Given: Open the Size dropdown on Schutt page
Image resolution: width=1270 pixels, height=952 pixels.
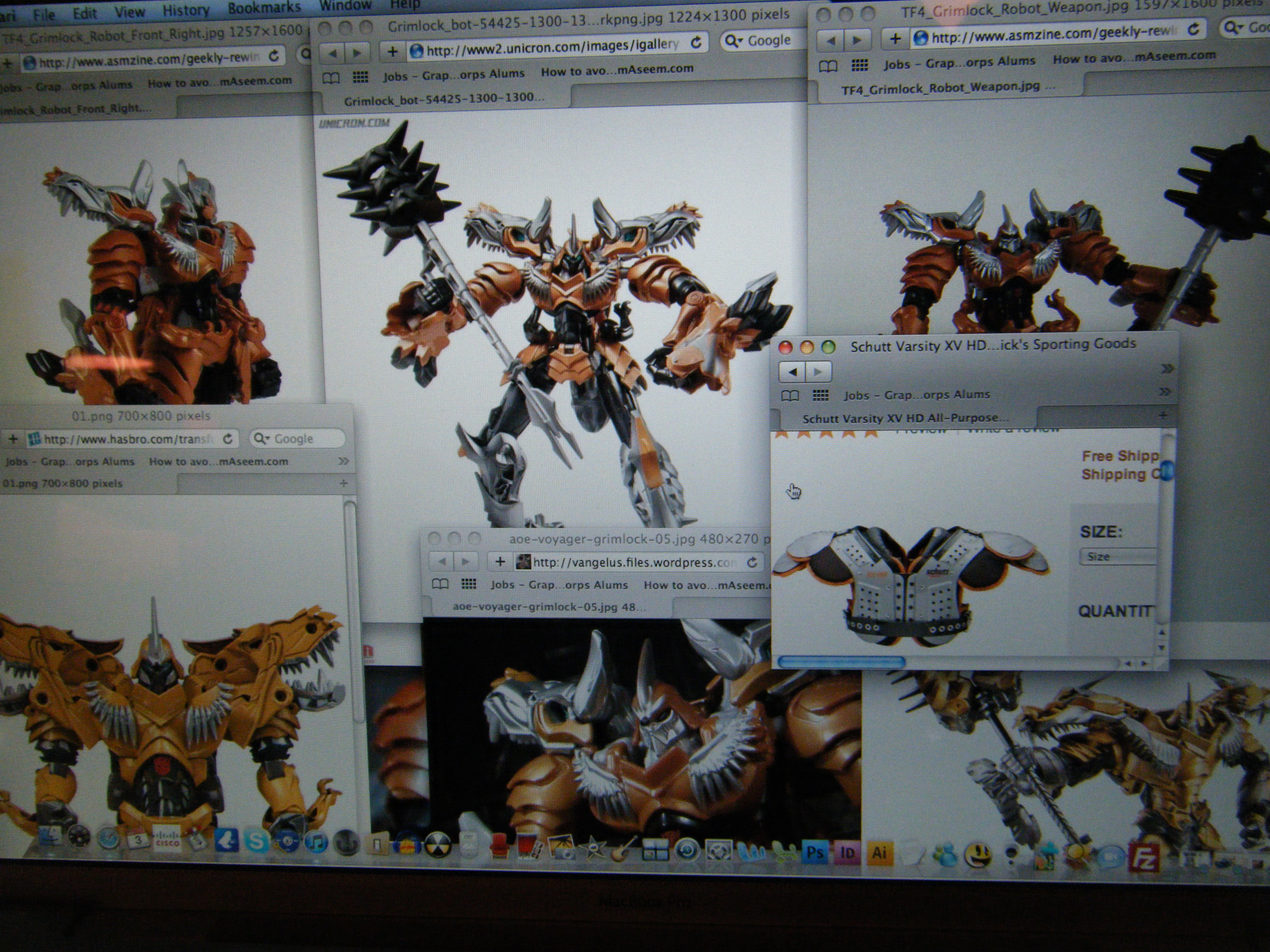Looking at the screenshot, I should (1117, 557).
